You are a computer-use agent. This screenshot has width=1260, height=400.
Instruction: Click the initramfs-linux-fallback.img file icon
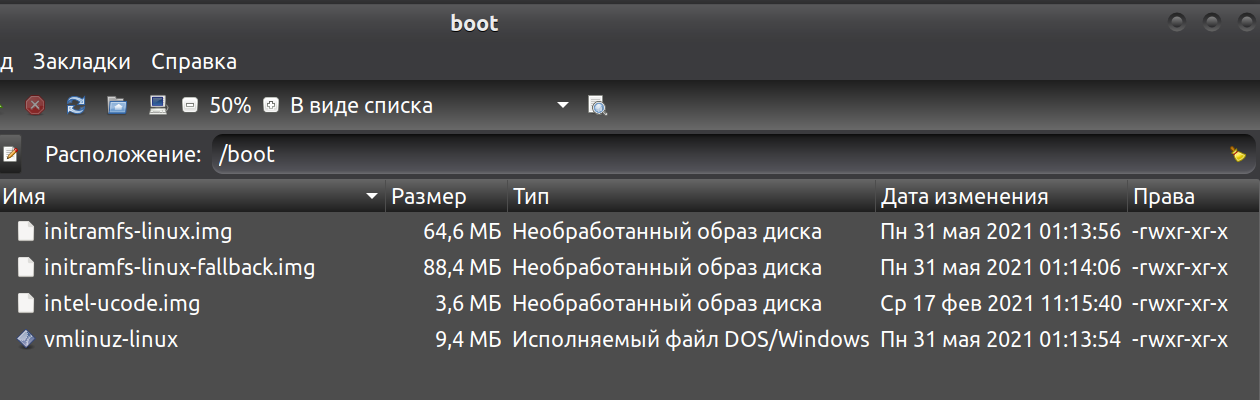[x=26, y=268]
